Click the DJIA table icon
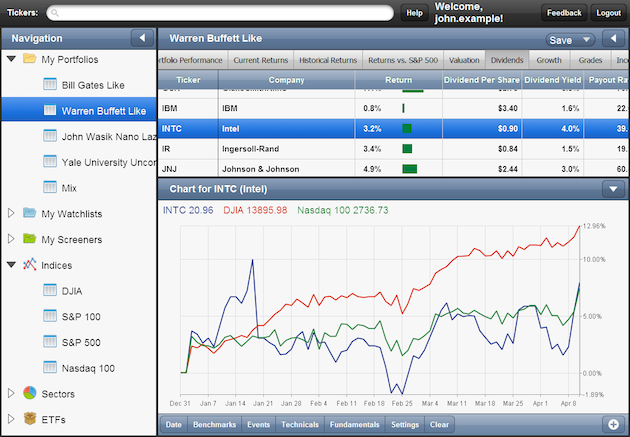Image resolution: width=630 pixels, height=437 pixels. [50, 290]
